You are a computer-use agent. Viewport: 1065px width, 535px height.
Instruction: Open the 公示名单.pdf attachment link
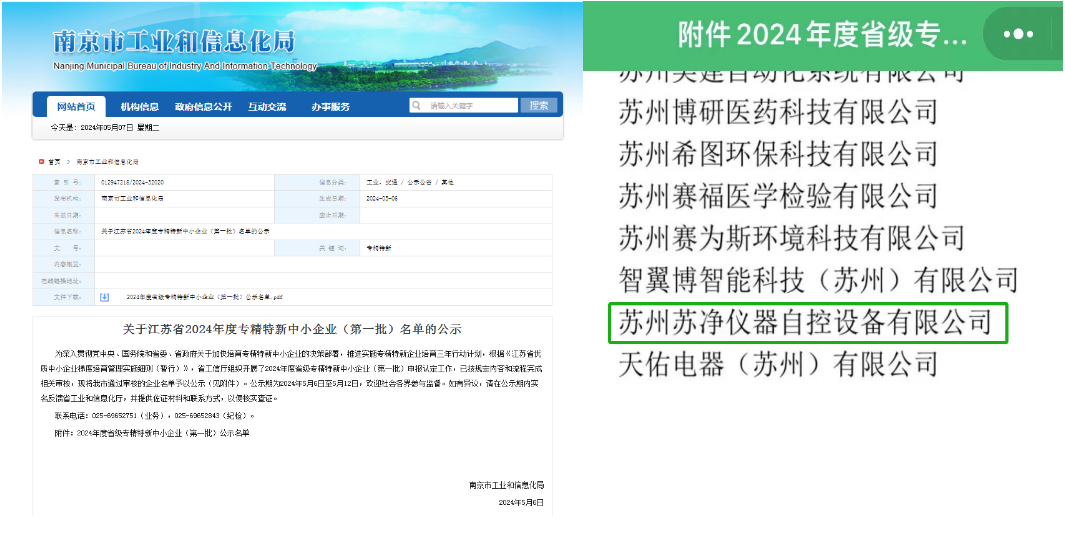[x=204, y=297]
